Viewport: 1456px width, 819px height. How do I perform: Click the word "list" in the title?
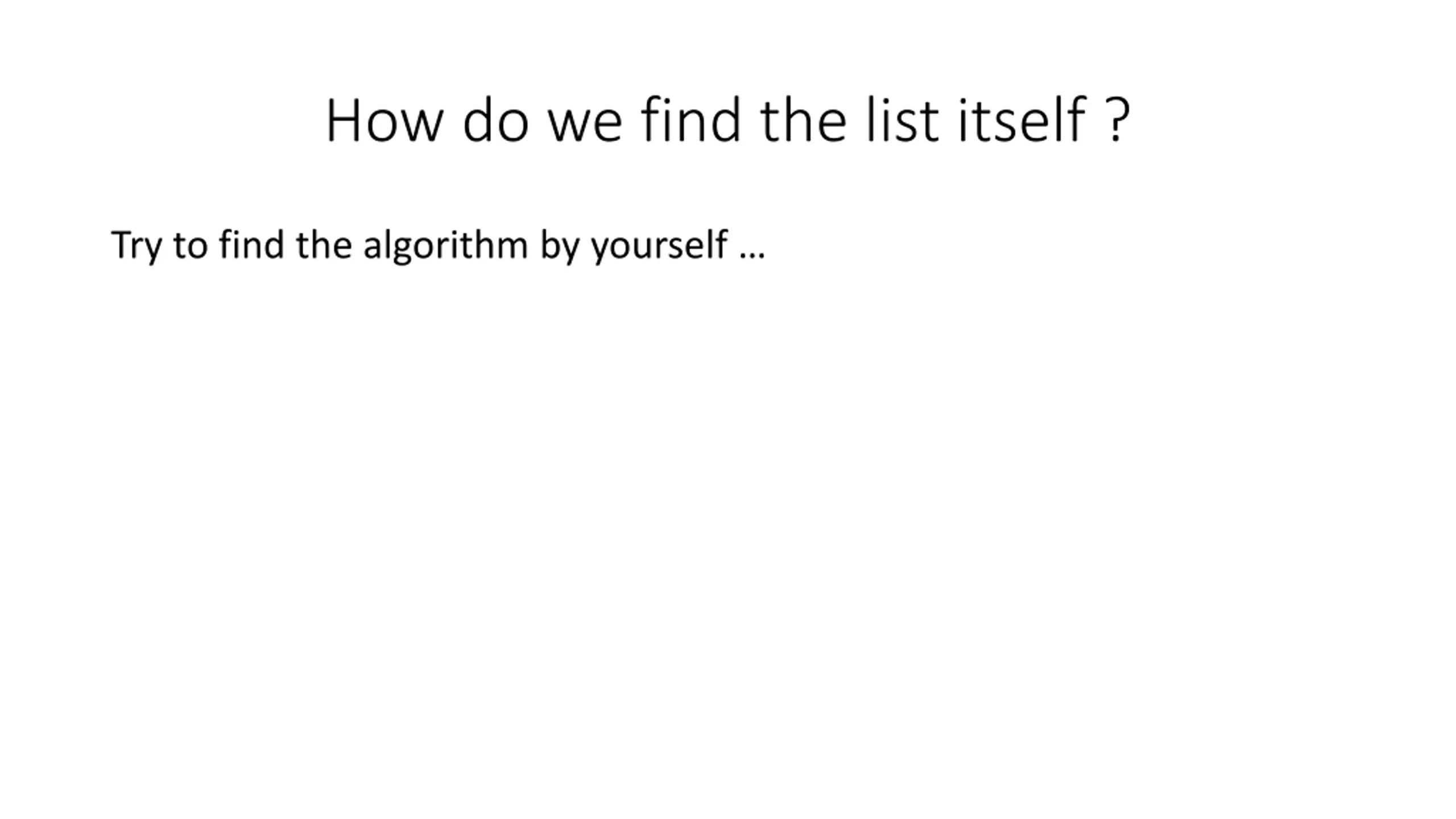pos(902,119)
